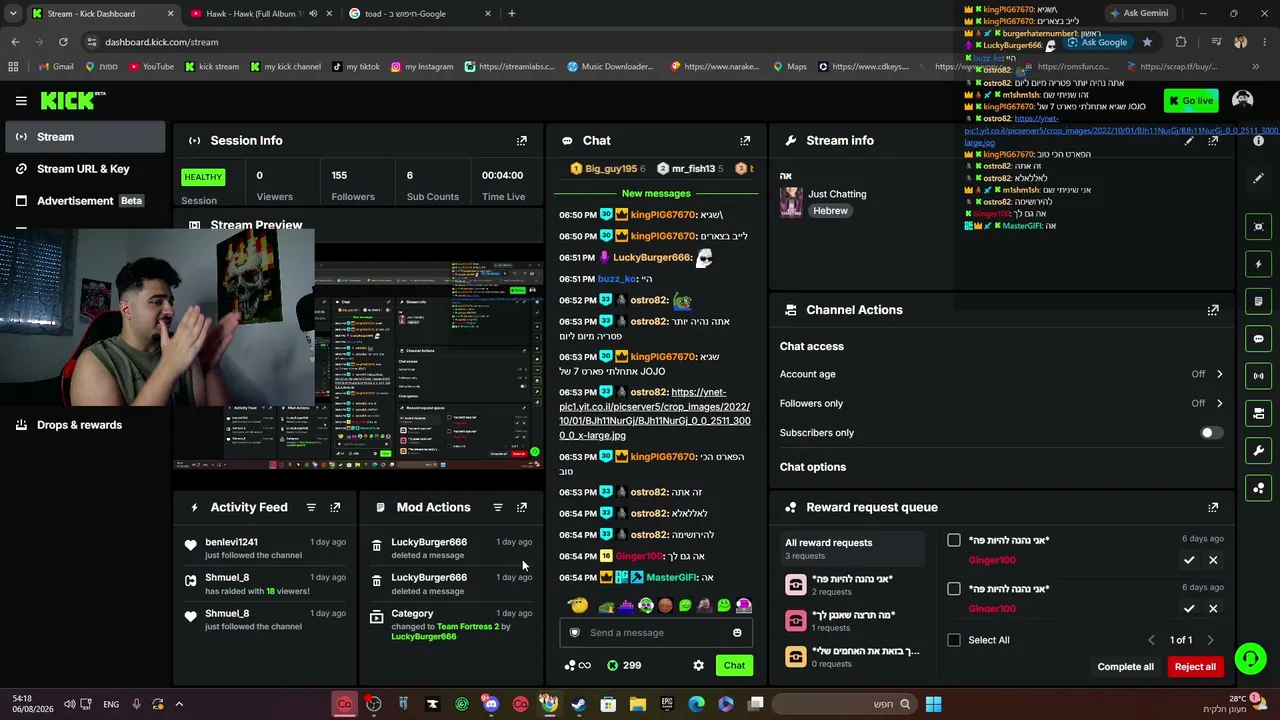1280x720 pixels.
Task: Select Stream in the sidebar
Action: [x=83, y=137]
